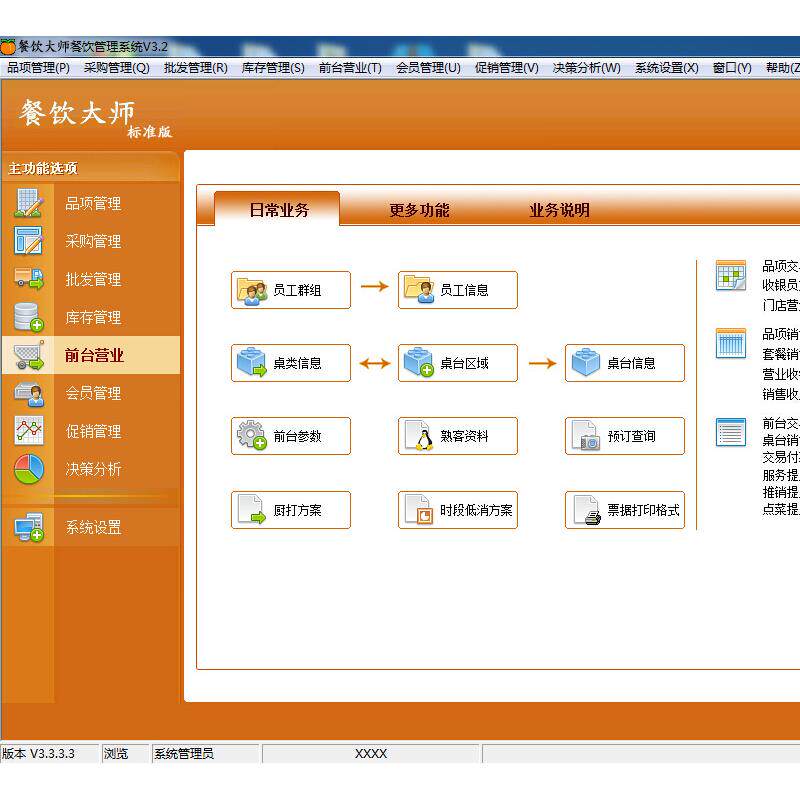Open the 系统设置(X) menu
This screenshot has height=800, width=800.
(667, 68)
